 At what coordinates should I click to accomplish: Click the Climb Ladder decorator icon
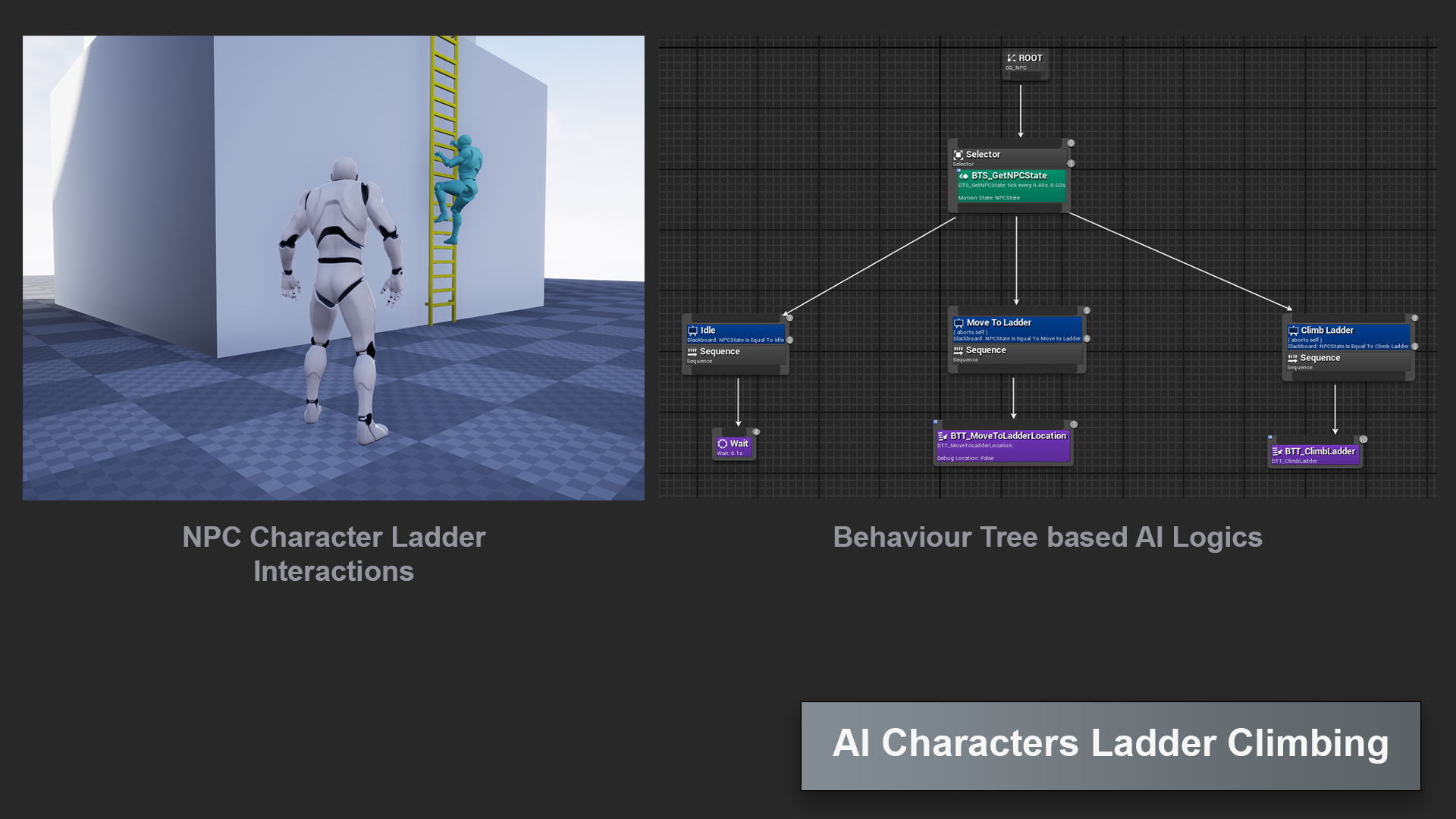[x=1293, y=331]
